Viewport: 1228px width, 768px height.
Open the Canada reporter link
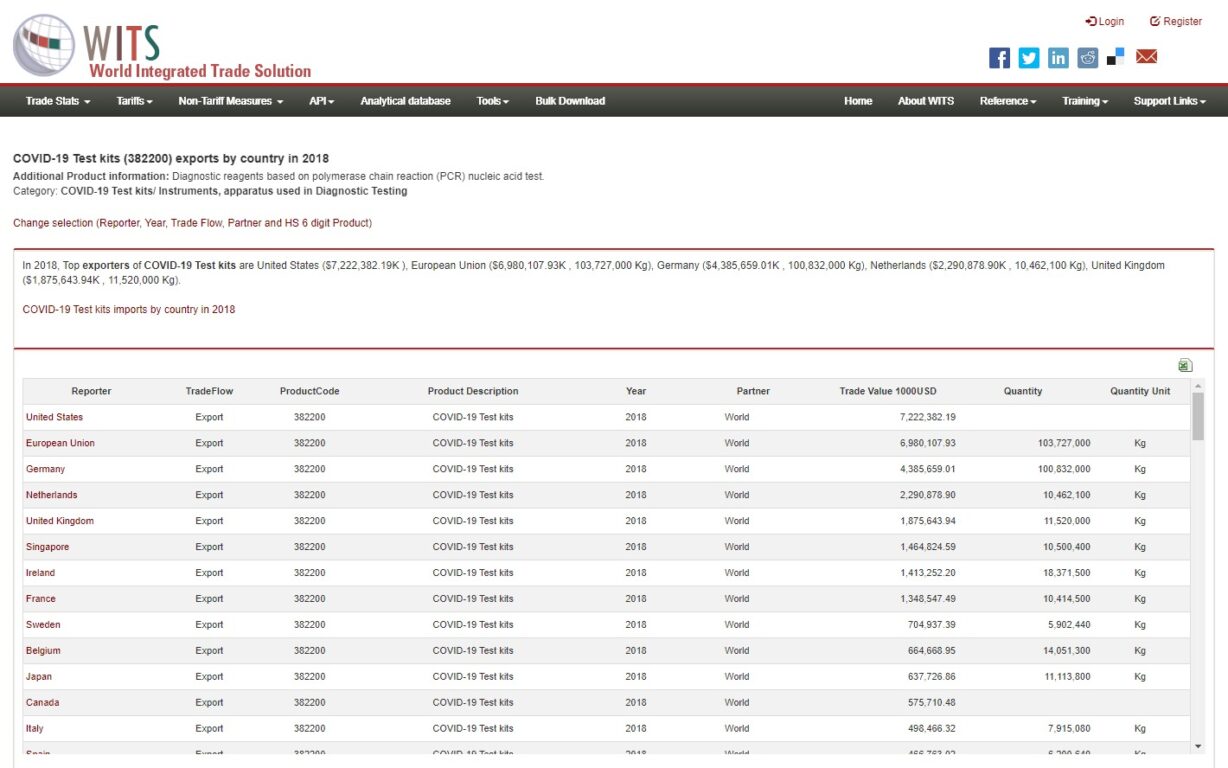(x=42, y=703)
